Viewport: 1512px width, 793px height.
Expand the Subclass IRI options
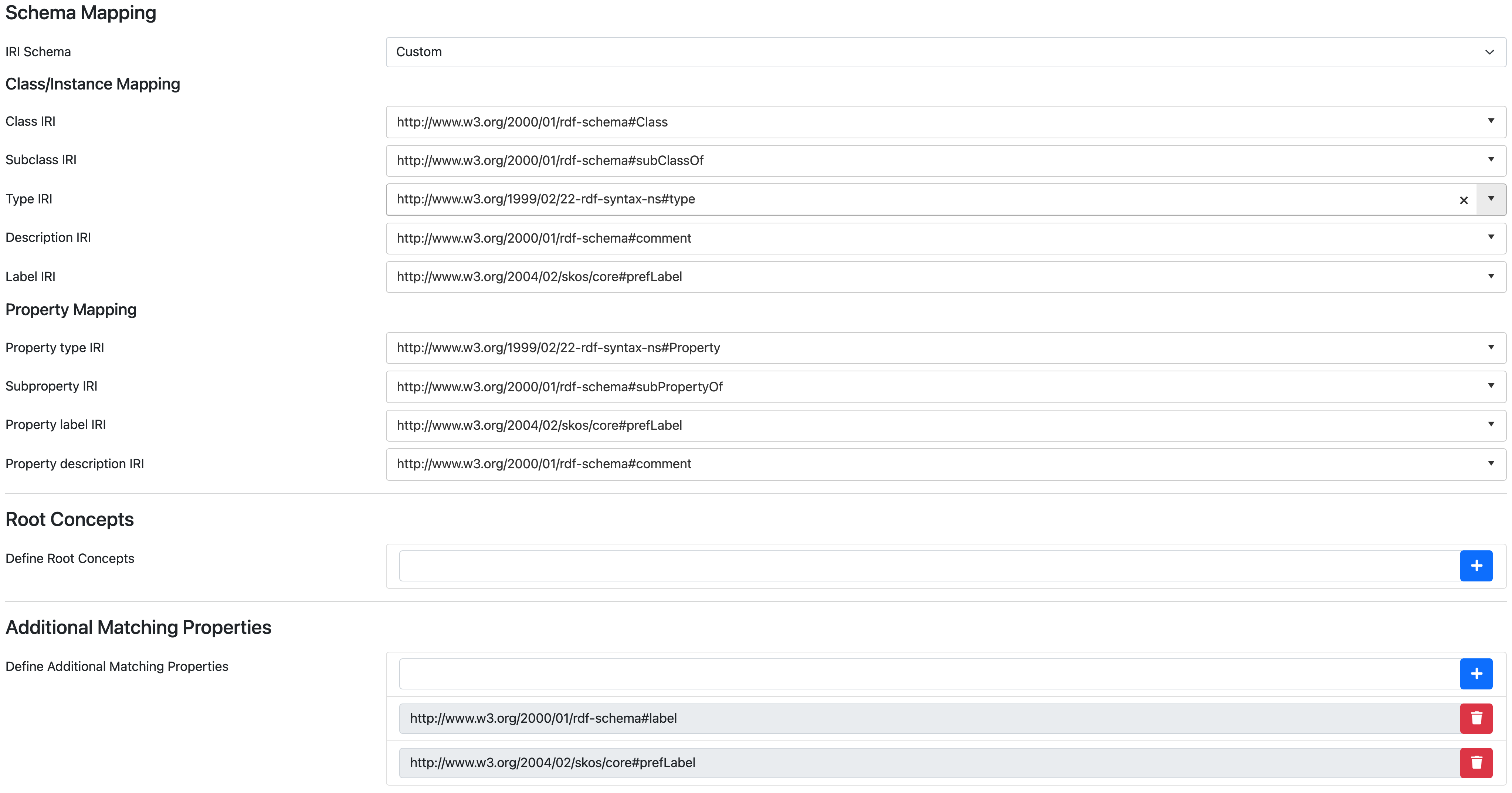coord(1491,160)
